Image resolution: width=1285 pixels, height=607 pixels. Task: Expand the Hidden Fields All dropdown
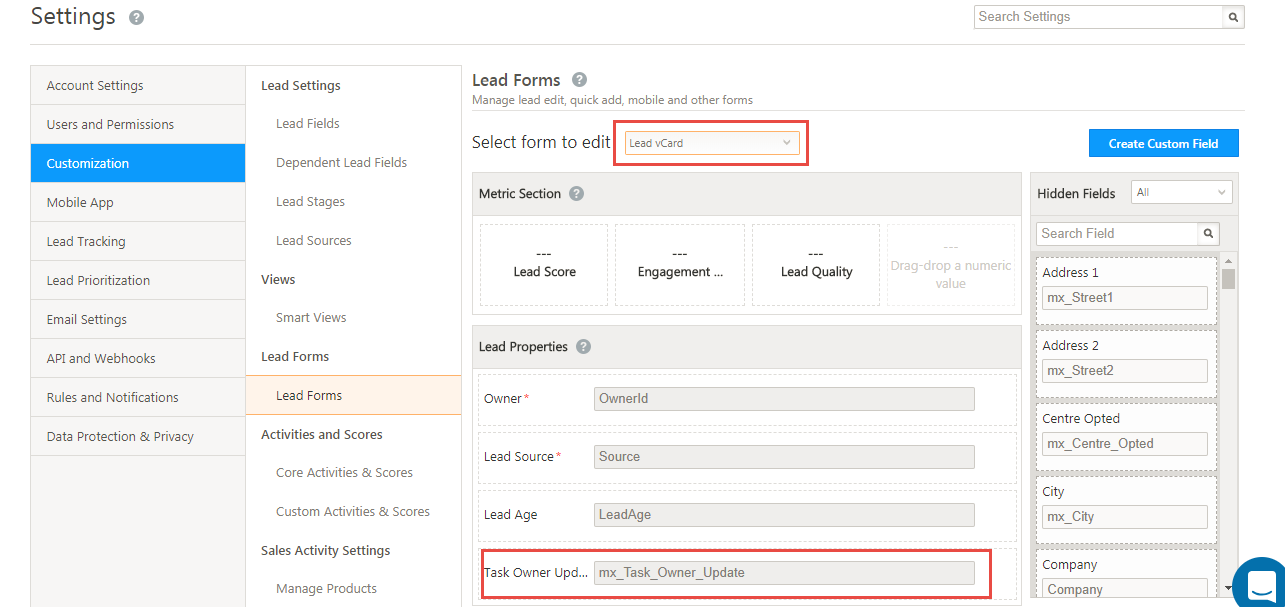click(1181, 192)
